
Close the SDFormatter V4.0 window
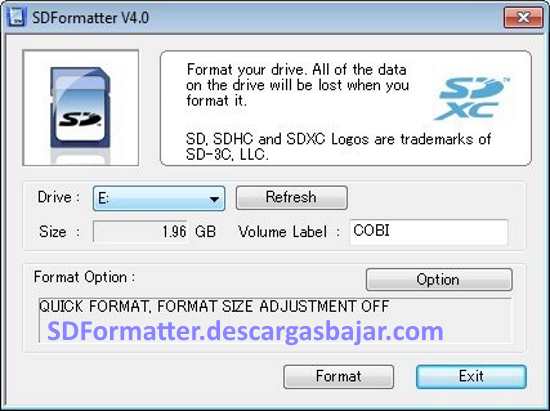click(x=523, y=17)
